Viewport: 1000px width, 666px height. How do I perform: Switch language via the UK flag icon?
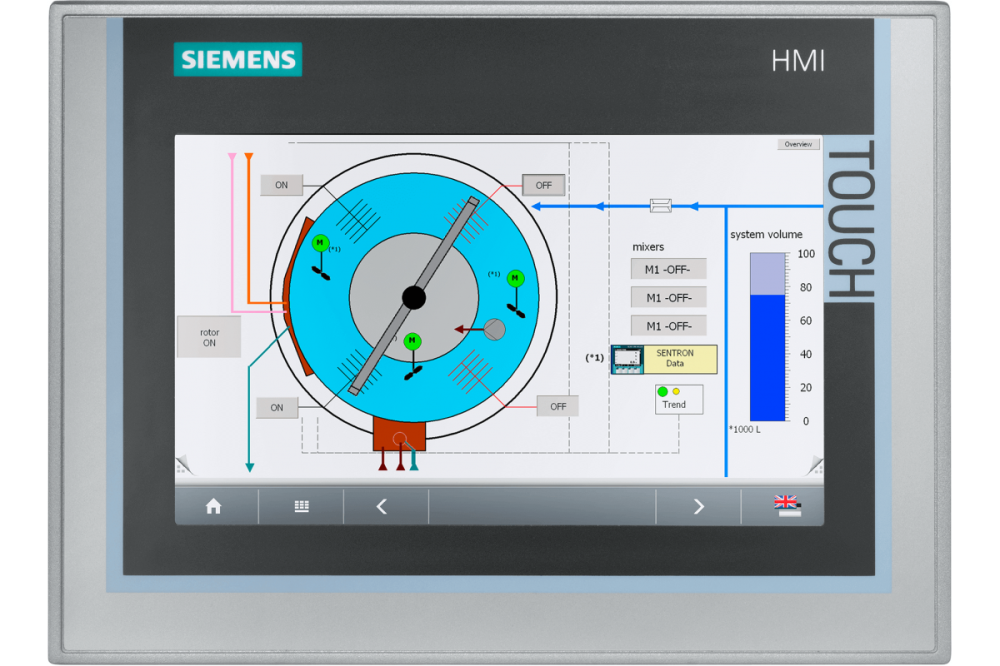click(787, 506)
